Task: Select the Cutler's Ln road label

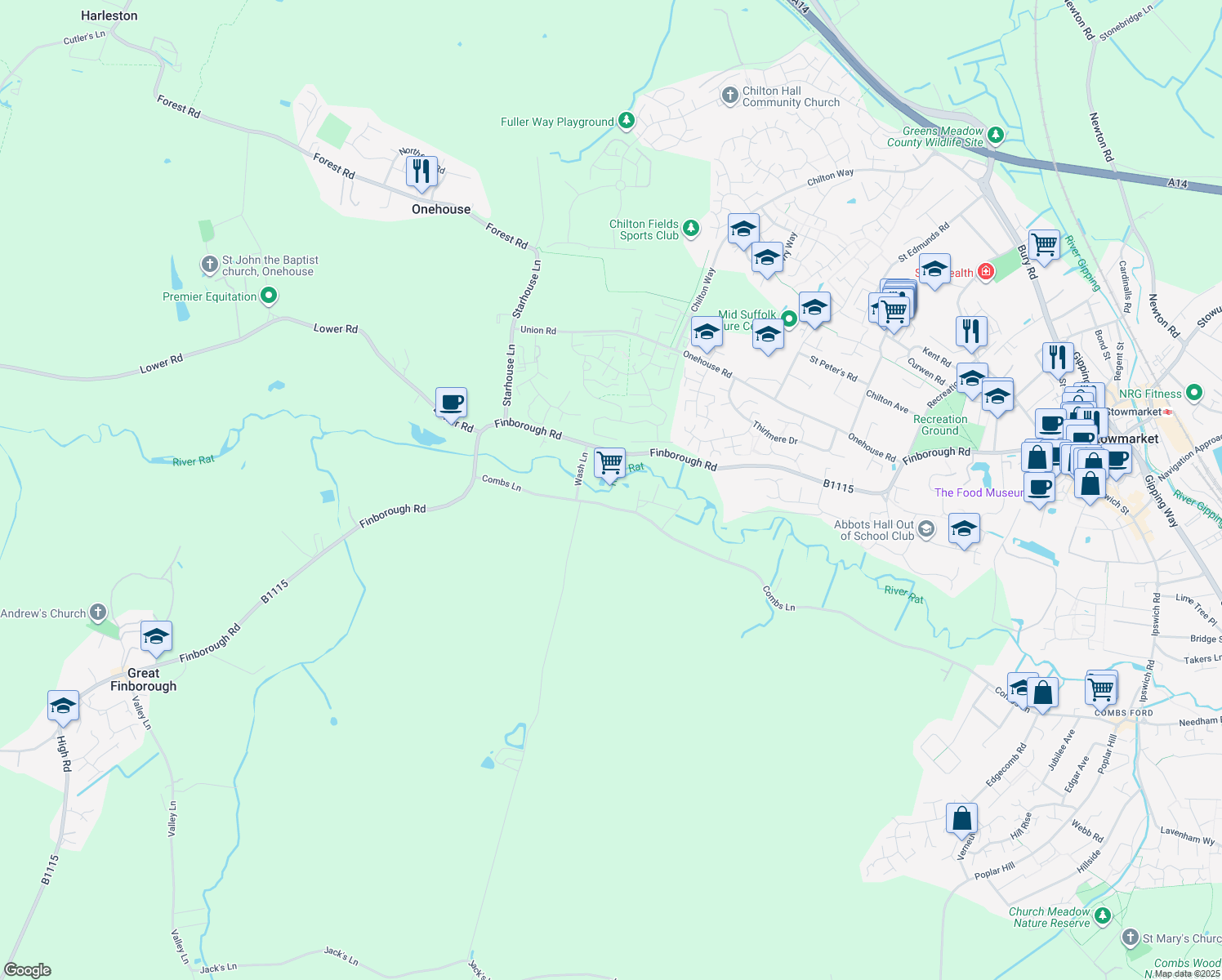Action: coord(85,38)
